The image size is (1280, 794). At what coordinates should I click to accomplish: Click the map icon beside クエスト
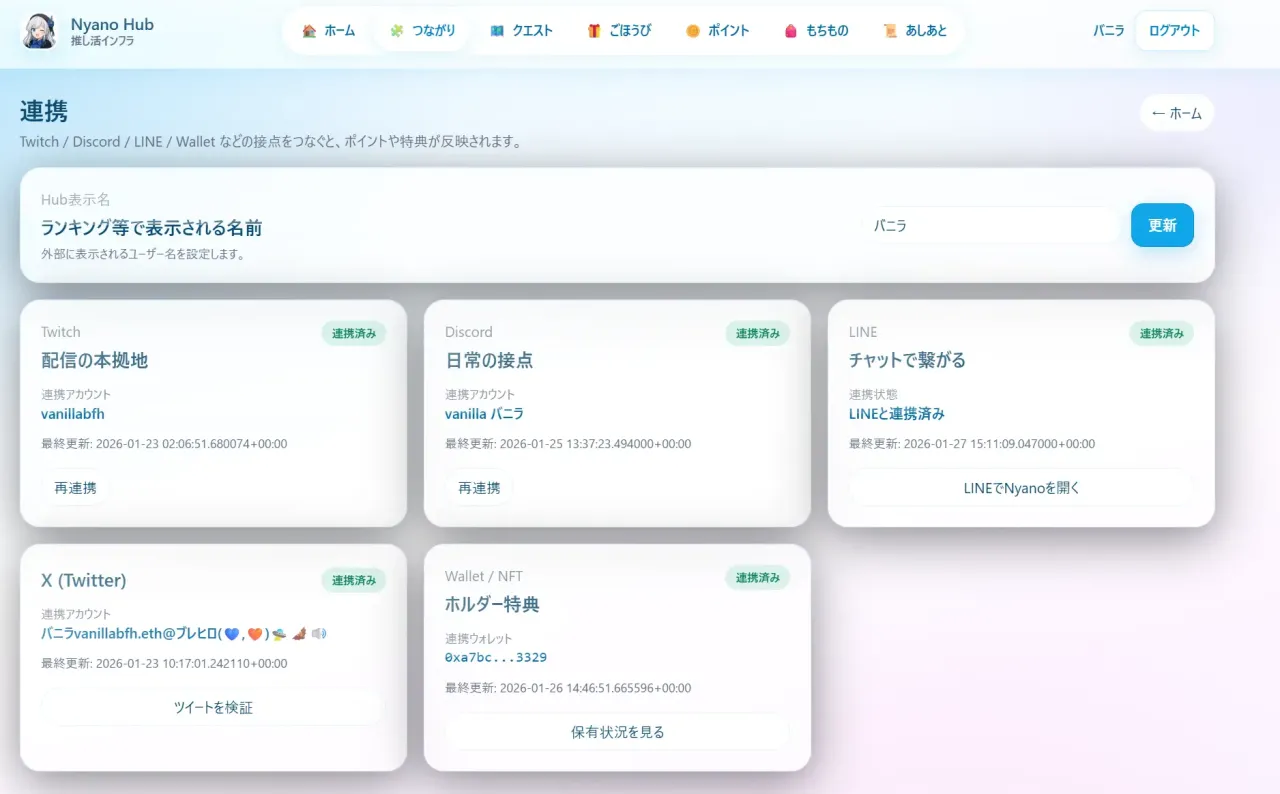(497, 31)
